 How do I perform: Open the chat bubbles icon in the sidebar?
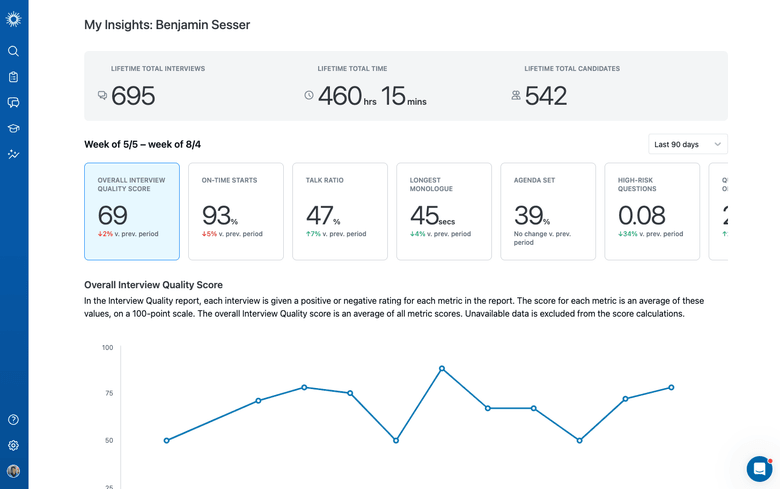[13, 103]
